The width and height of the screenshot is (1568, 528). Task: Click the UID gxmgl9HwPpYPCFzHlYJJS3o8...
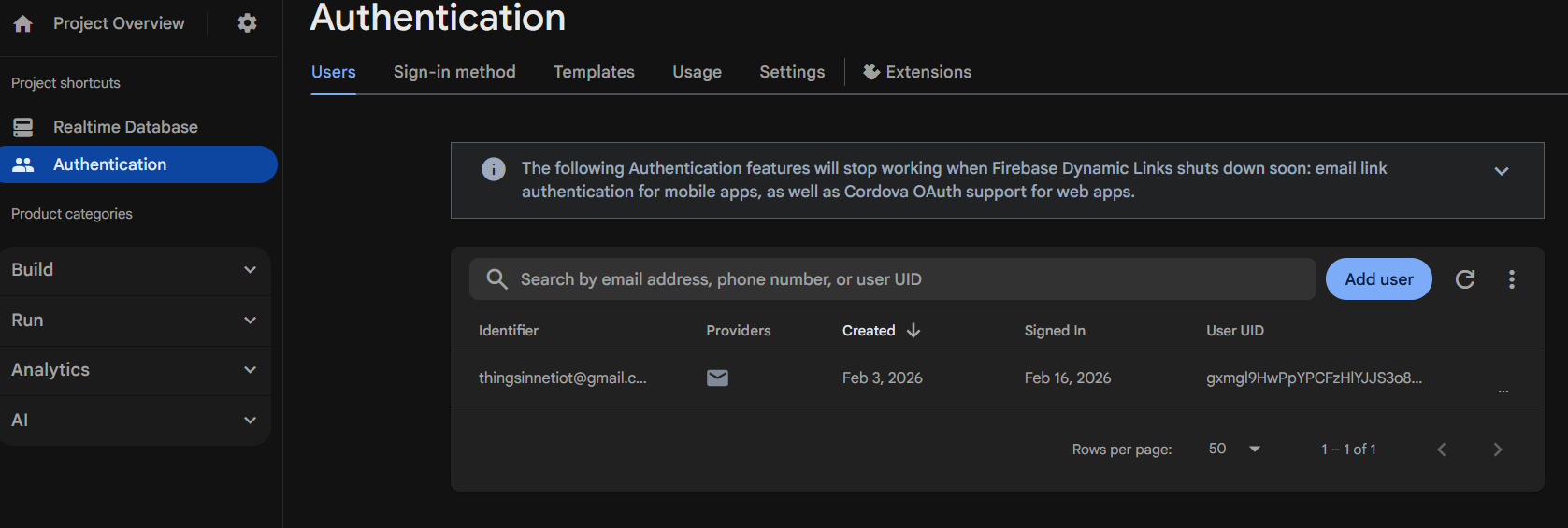click(x=1315, y=378)
